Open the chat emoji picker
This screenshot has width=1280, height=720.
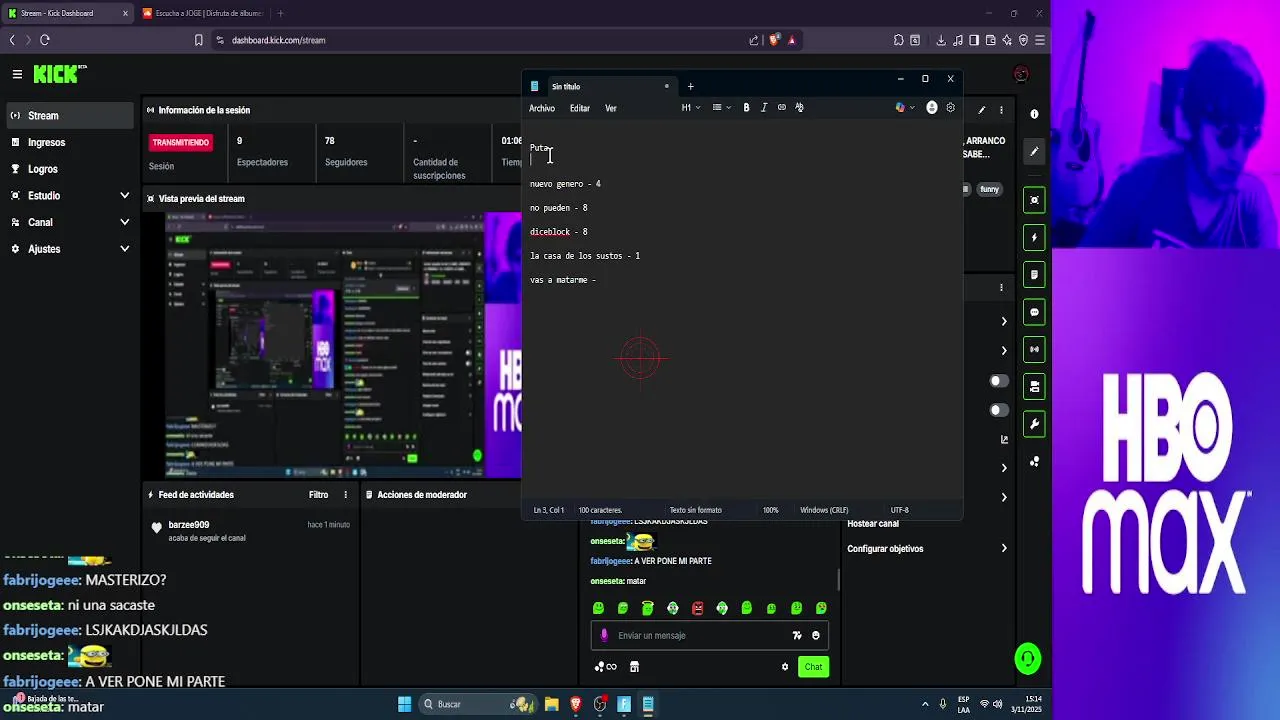pos(816,635)
